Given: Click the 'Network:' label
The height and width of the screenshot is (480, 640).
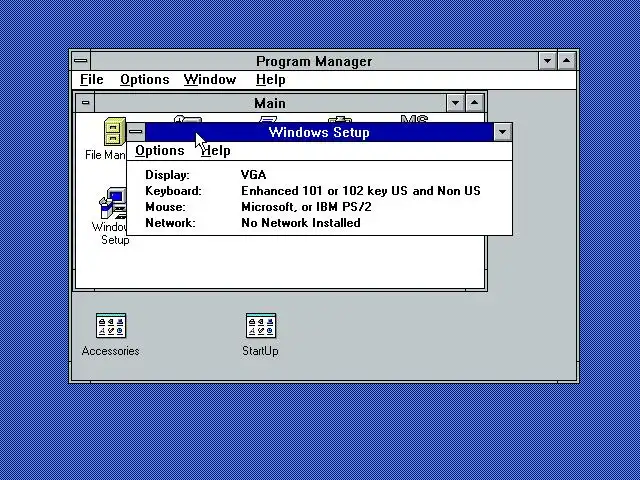Looking at the screenshot, I should pyautogui.click(x=170, y=222).
